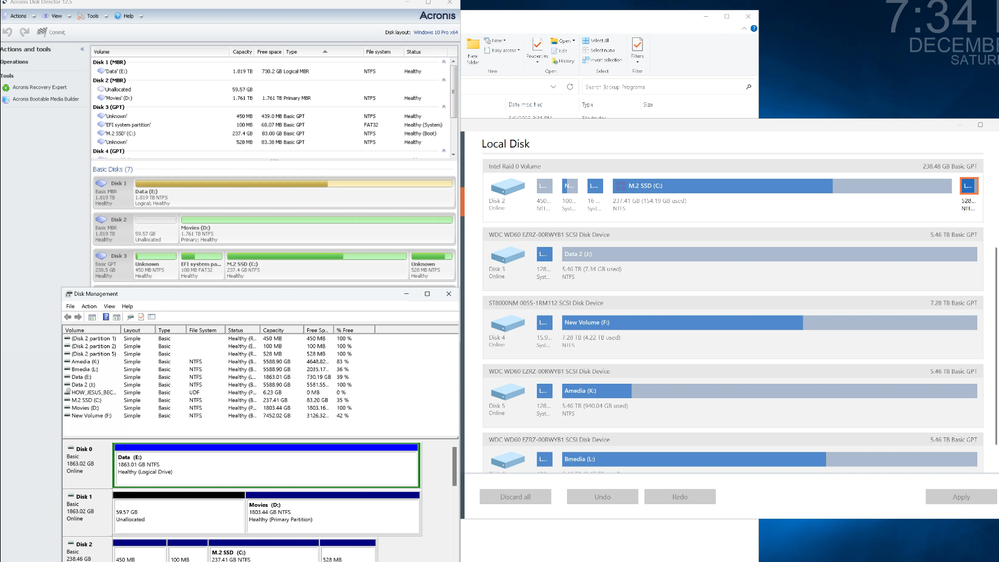Select 'Data' (E:) volume in Acronis list
The image size is (999, 562).
[x=271, y=71]
